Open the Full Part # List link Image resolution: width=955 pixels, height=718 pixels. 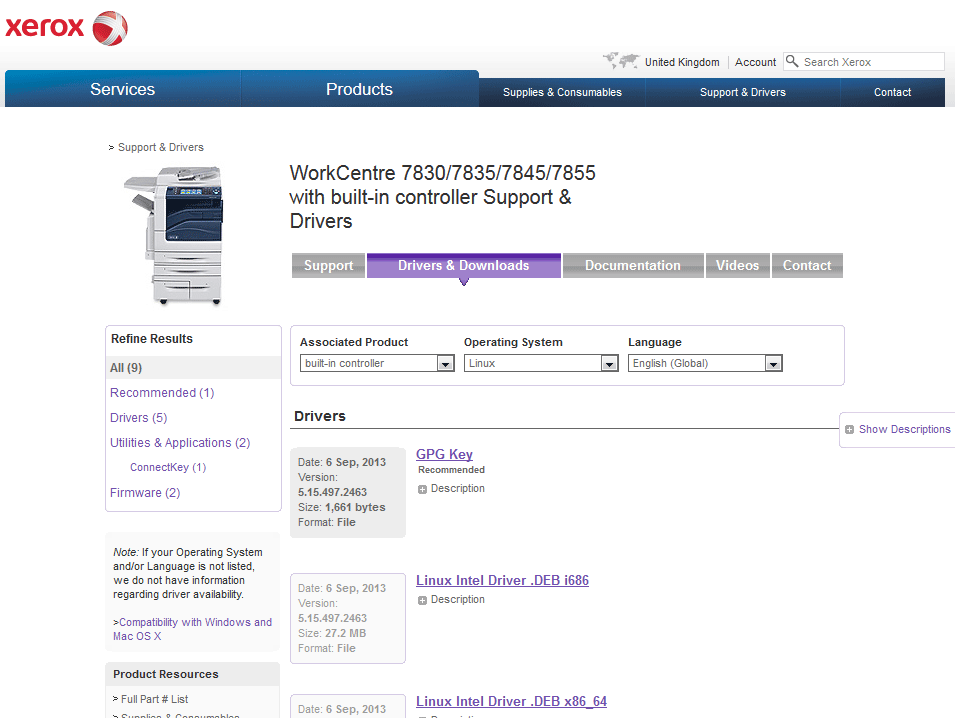click(155, 699)
